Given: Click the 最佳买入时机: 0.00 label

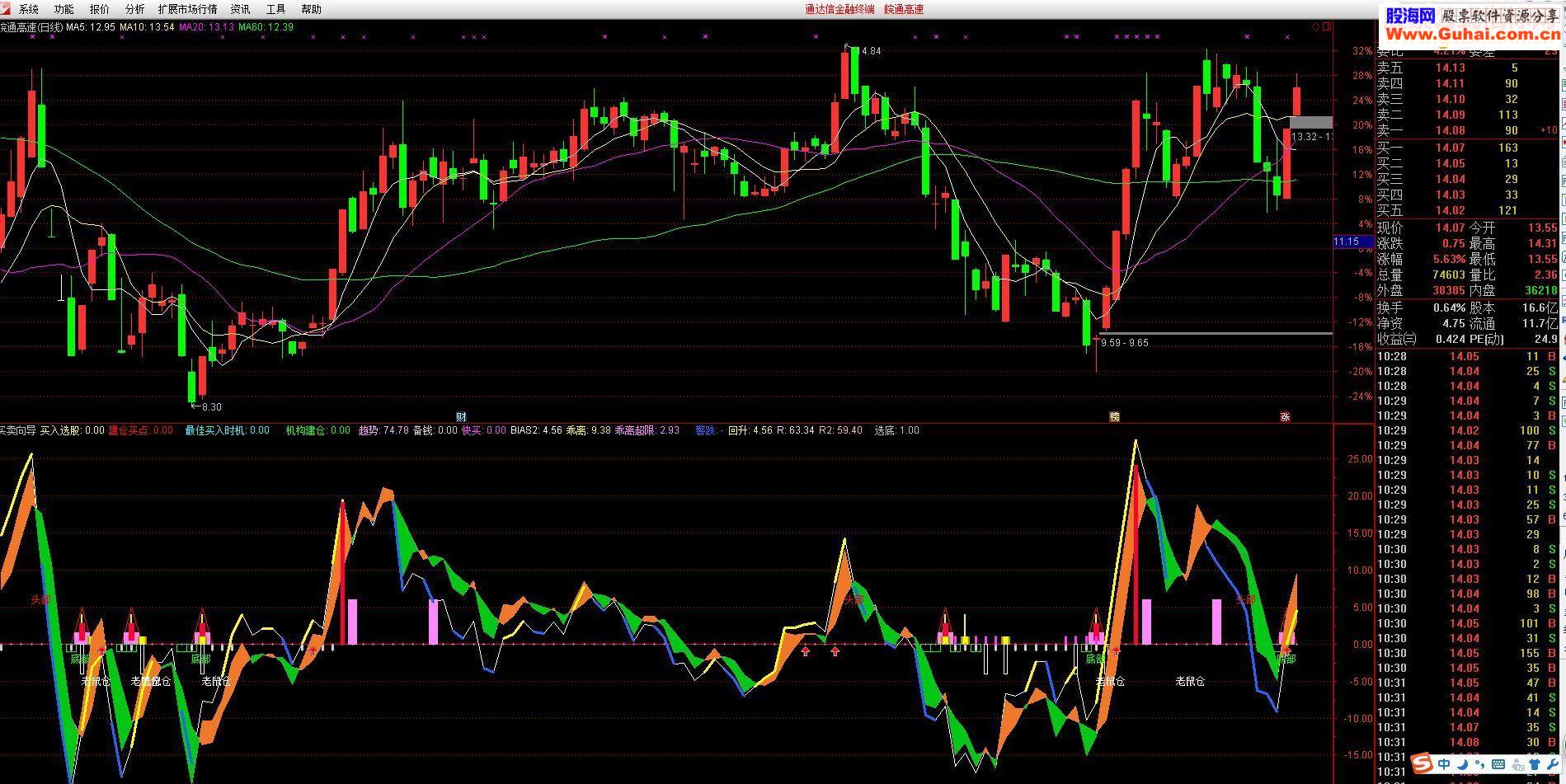Looking at the screenshot, I should (x=227, y=430).
